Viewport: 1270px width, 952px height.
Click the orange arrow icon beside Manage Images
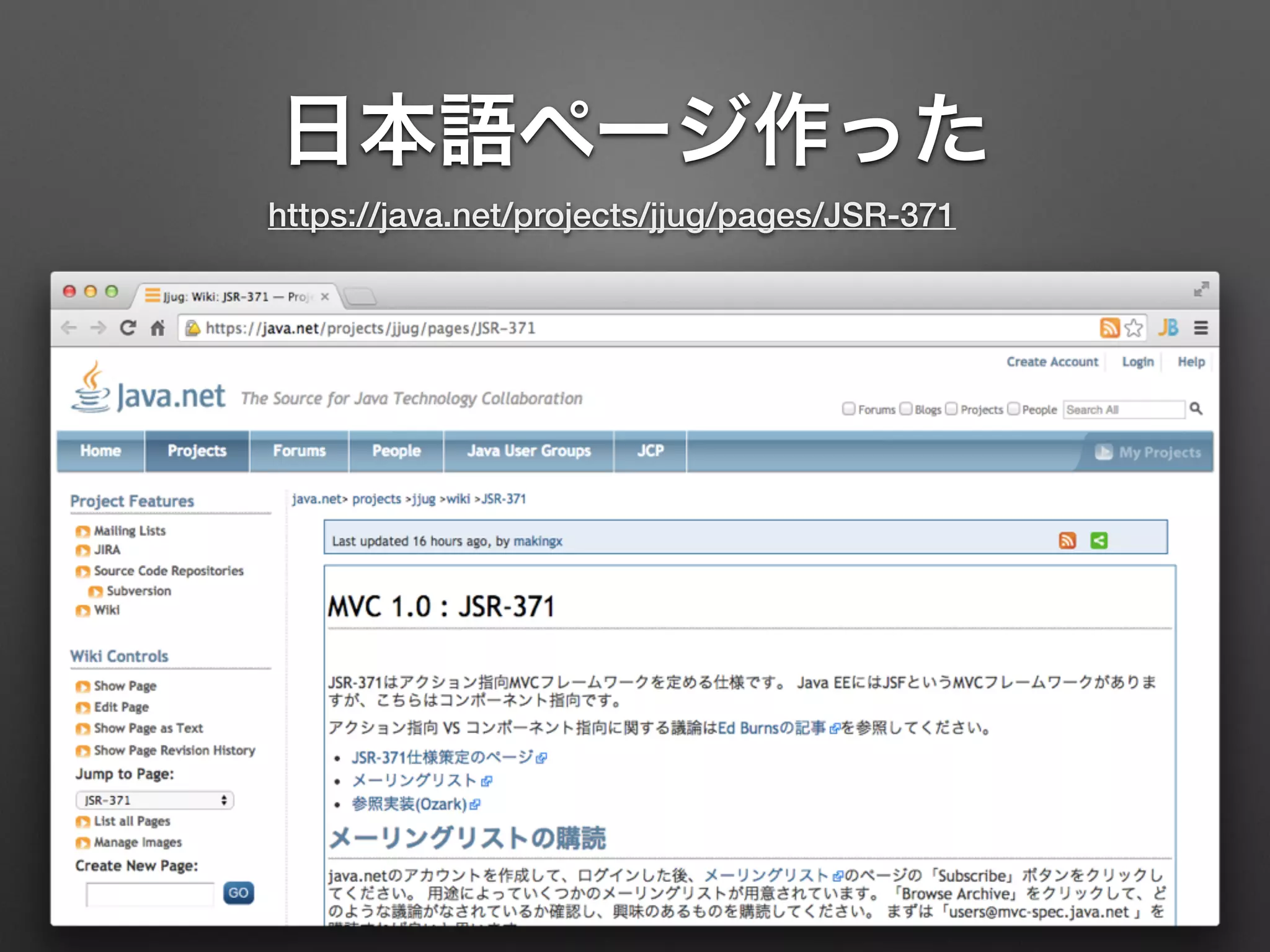tap(82, 843)
